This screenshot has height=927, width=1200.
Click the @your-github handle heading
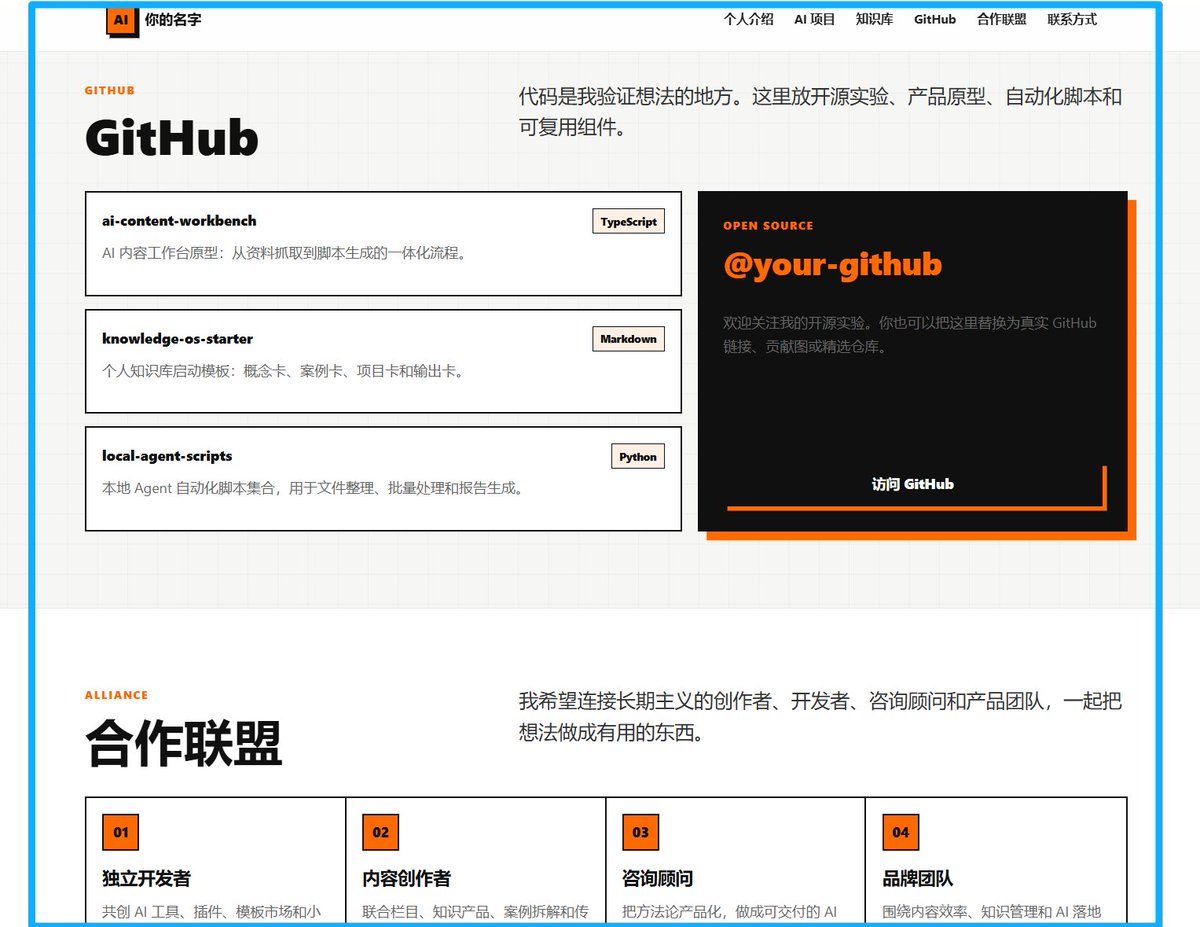(x=833, y=264)
